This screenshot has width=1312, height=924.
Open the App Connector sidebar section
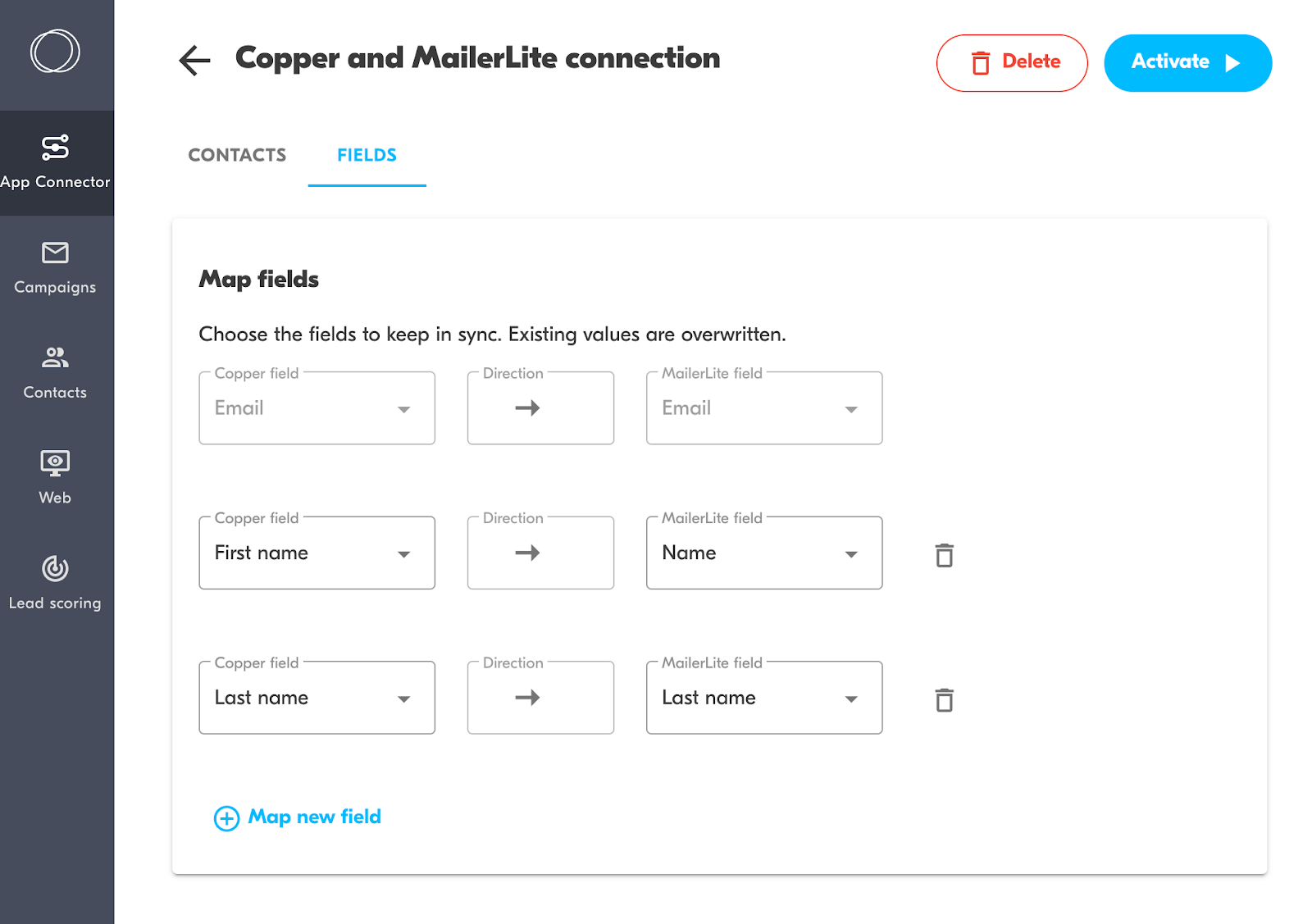point(56,163)
